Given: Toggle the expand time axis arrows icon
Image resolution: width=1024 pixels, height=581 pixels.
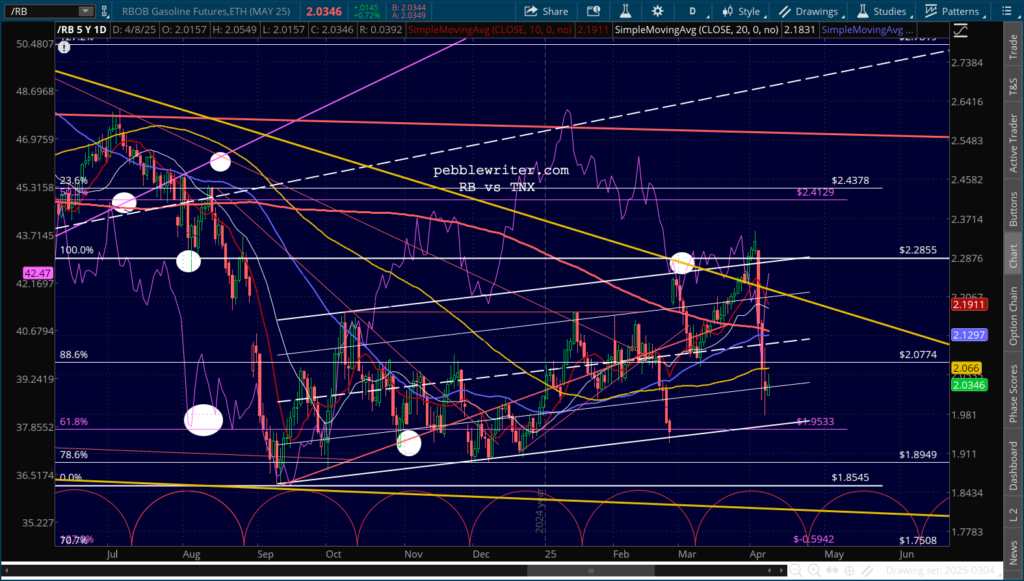Looking at the screenshot, I should tap(832, 571).
